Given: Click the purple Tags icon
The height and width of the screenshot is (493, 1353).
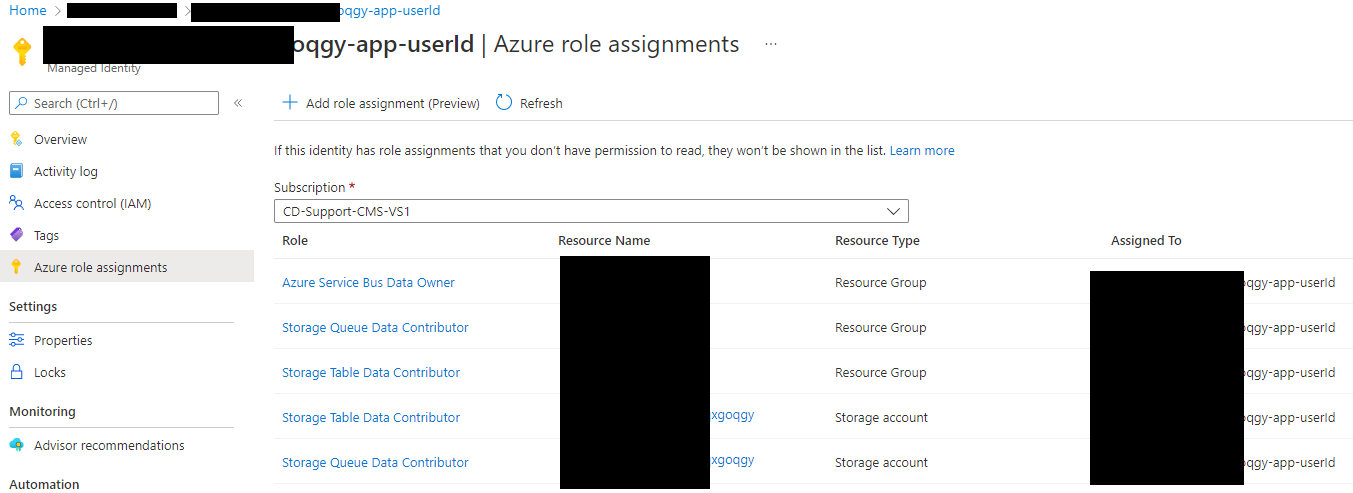Looking at the screenshot, I should [x=16, y=235].
